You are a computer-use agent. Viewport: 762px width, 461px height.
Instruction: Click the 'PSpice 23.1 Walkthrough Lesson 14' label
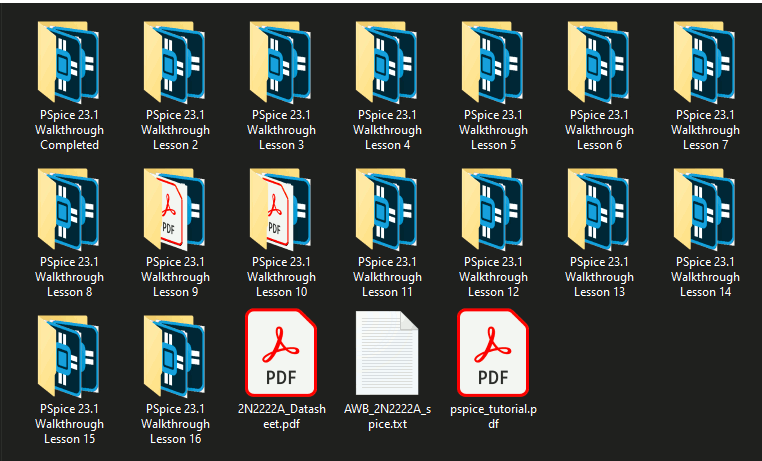[x=705, y=277]
